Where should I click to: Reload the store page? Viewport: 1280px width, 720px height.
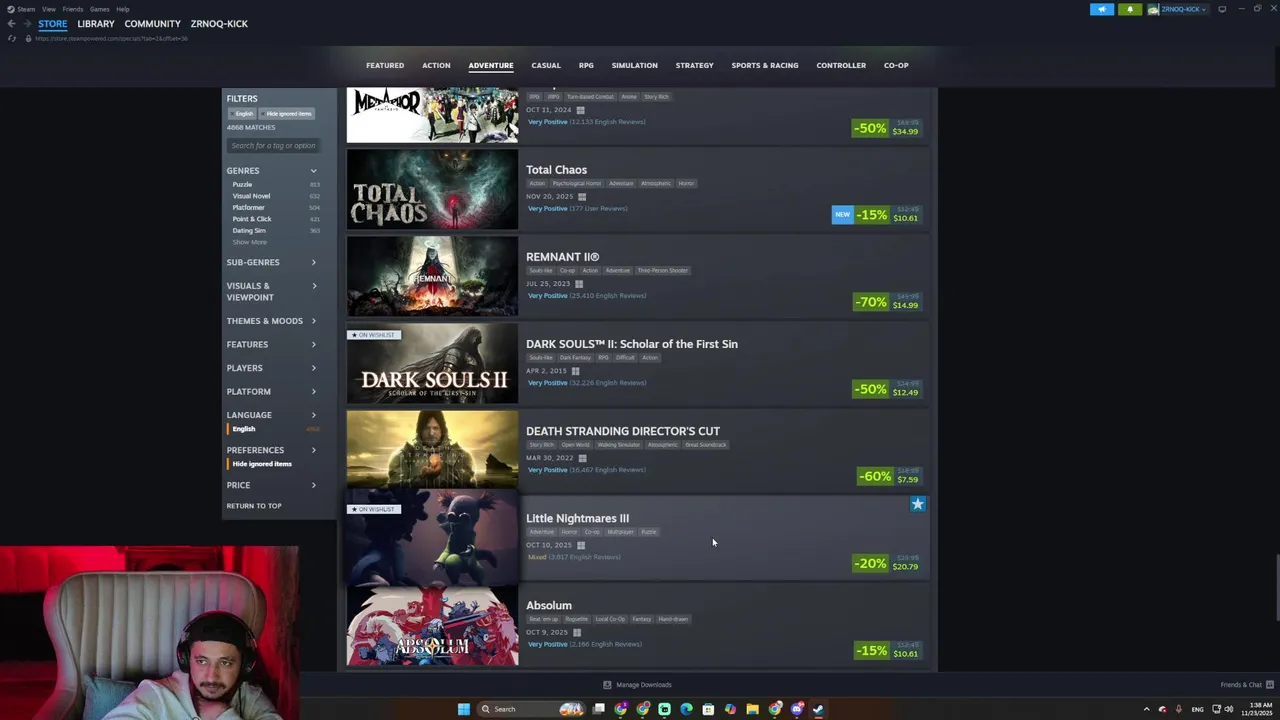click(x=11, y=38)
